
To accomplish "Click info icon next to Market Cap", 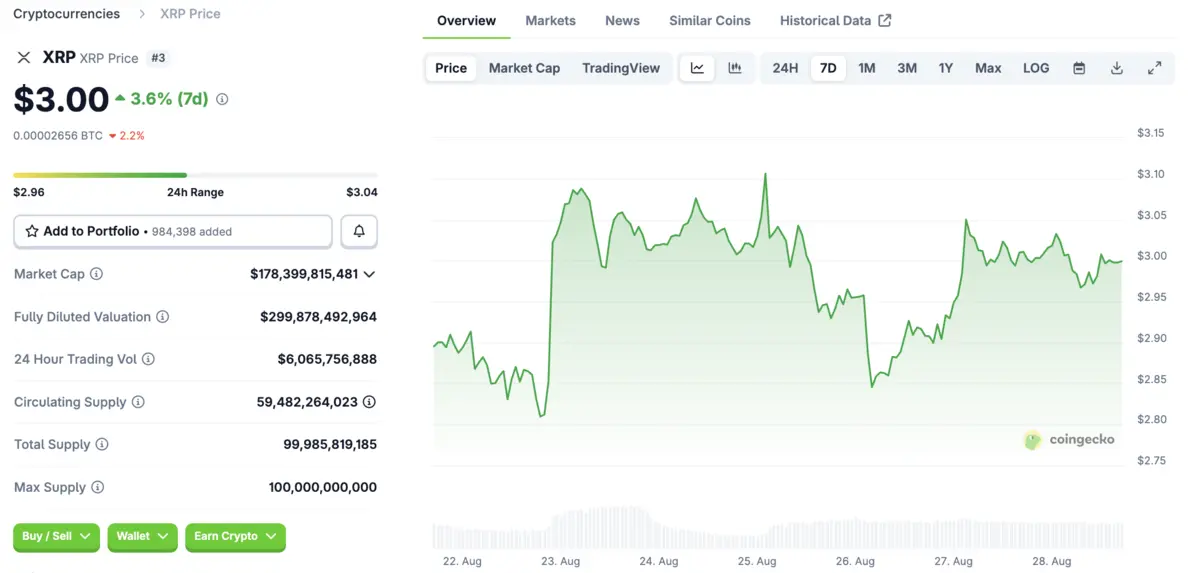I will pos(97,274).
